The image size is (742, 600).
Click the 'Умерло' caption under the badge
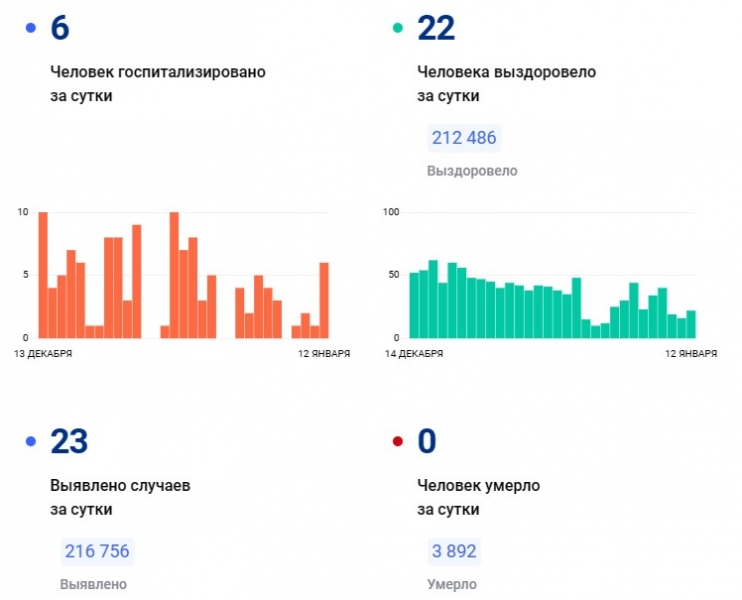point(452,584)
